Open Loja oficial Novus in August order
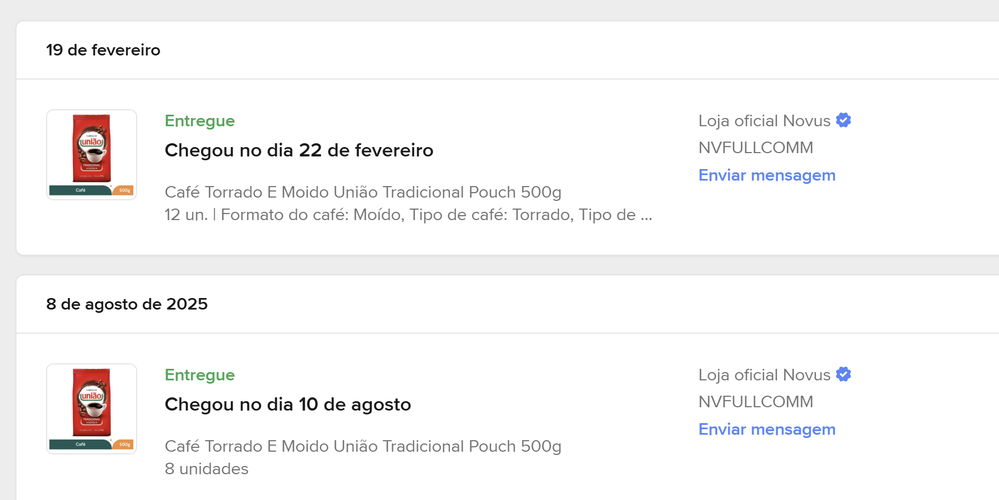 (765, 375)
